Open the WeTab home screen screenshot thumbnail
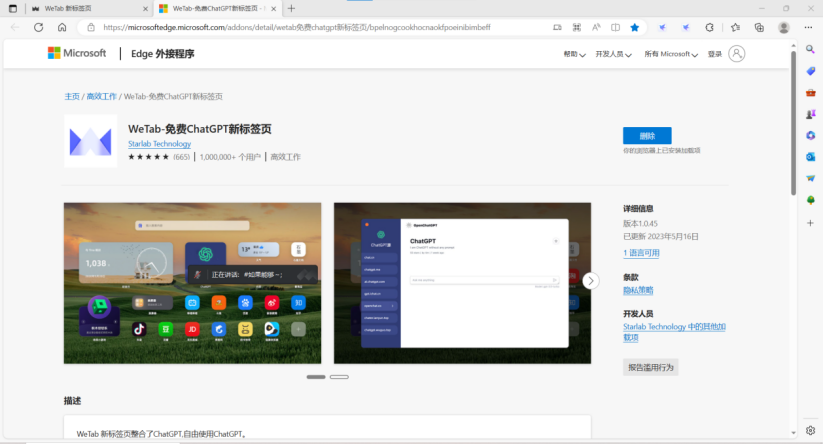 pos(192,283)
